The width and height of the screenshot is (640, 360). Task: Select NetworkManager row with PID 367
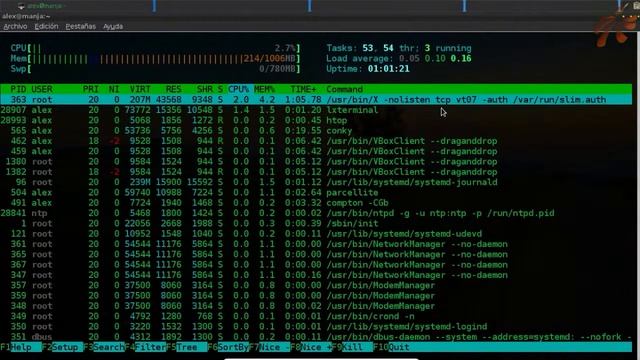tap(316, 265)
